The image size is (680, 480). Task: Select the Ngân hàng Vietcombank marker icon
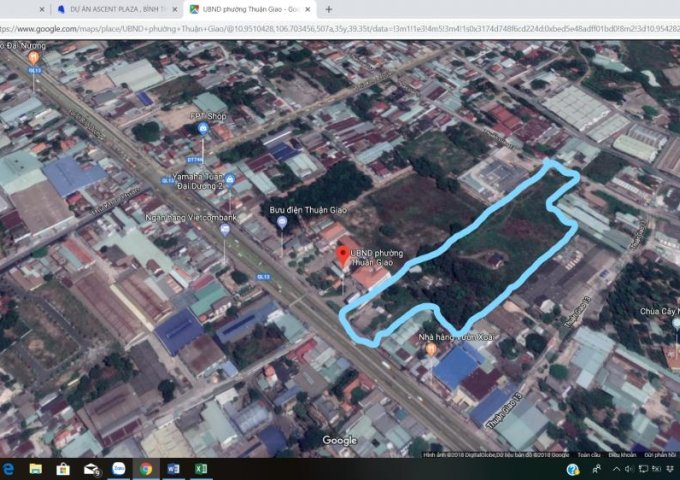tap(225, 230)
